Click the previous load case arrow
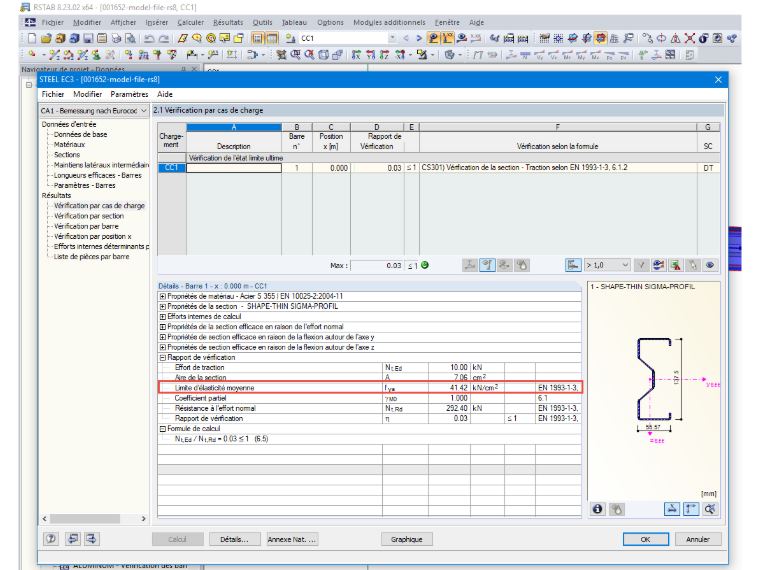The height and width of the screenshot is (570, 760). (x=406, y=38)
